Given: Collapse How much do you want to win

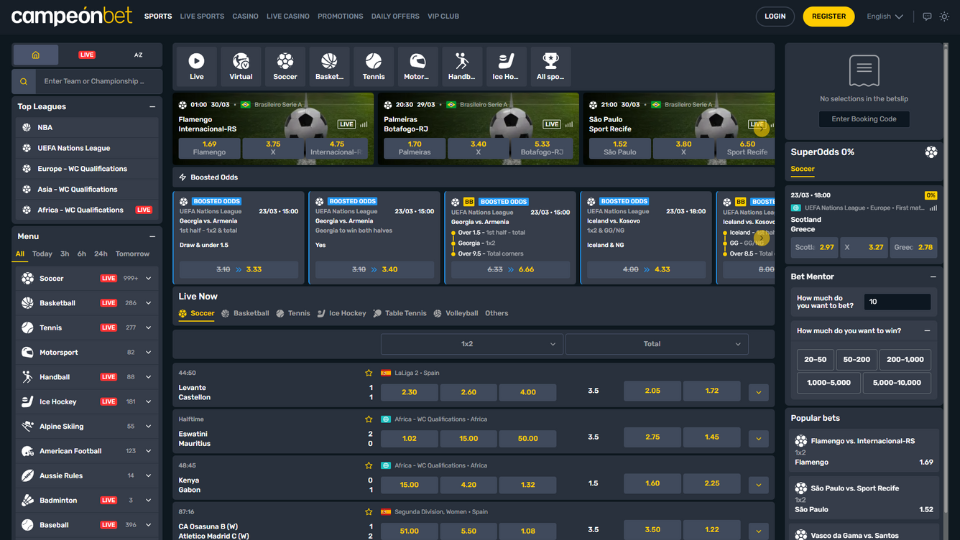Looking at the screenshot, I should [927, 331].
